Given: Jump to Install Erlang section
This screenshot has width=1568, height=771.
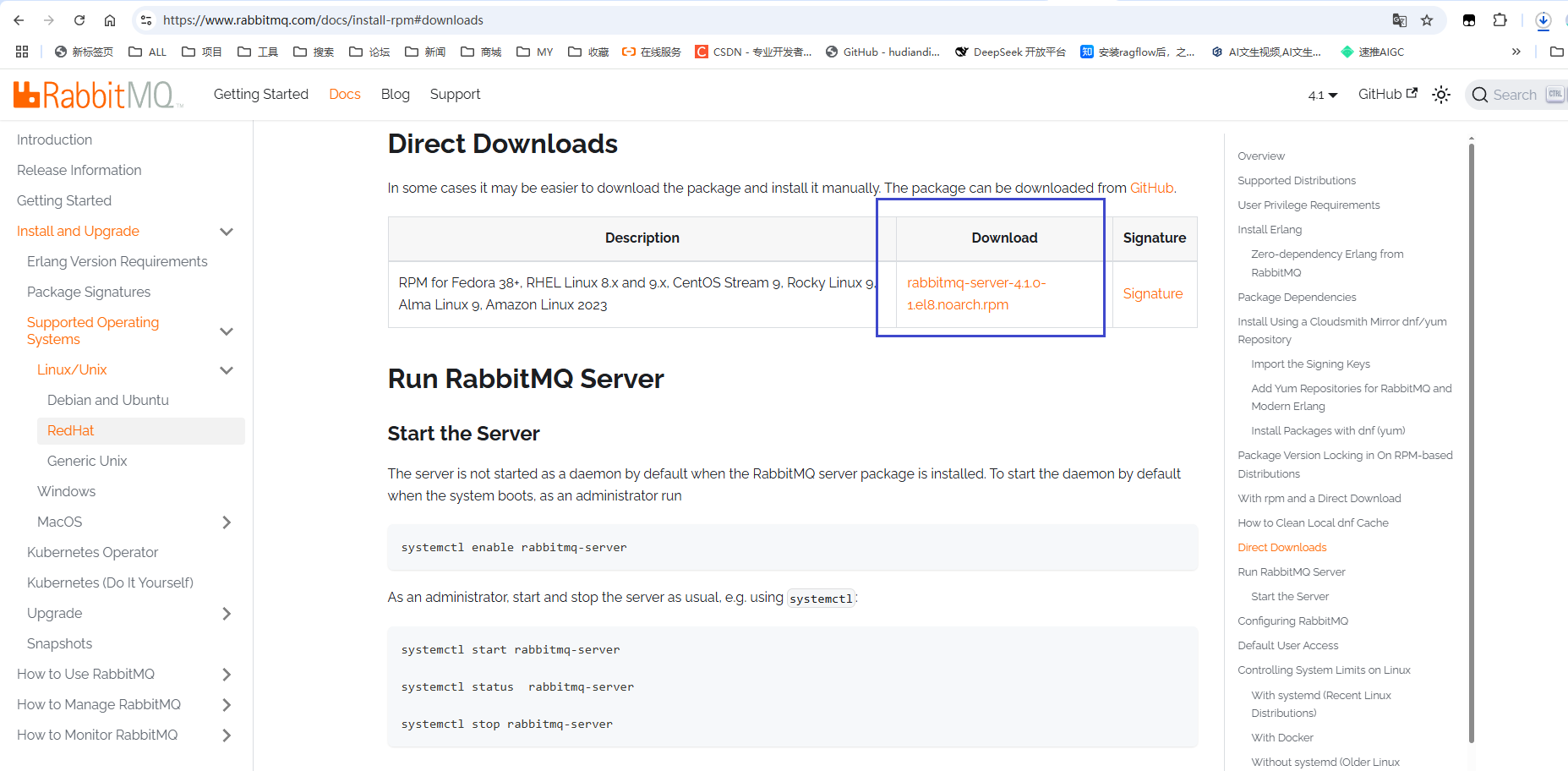Looking at the screenshot, I should click(x=1270, y=230).
